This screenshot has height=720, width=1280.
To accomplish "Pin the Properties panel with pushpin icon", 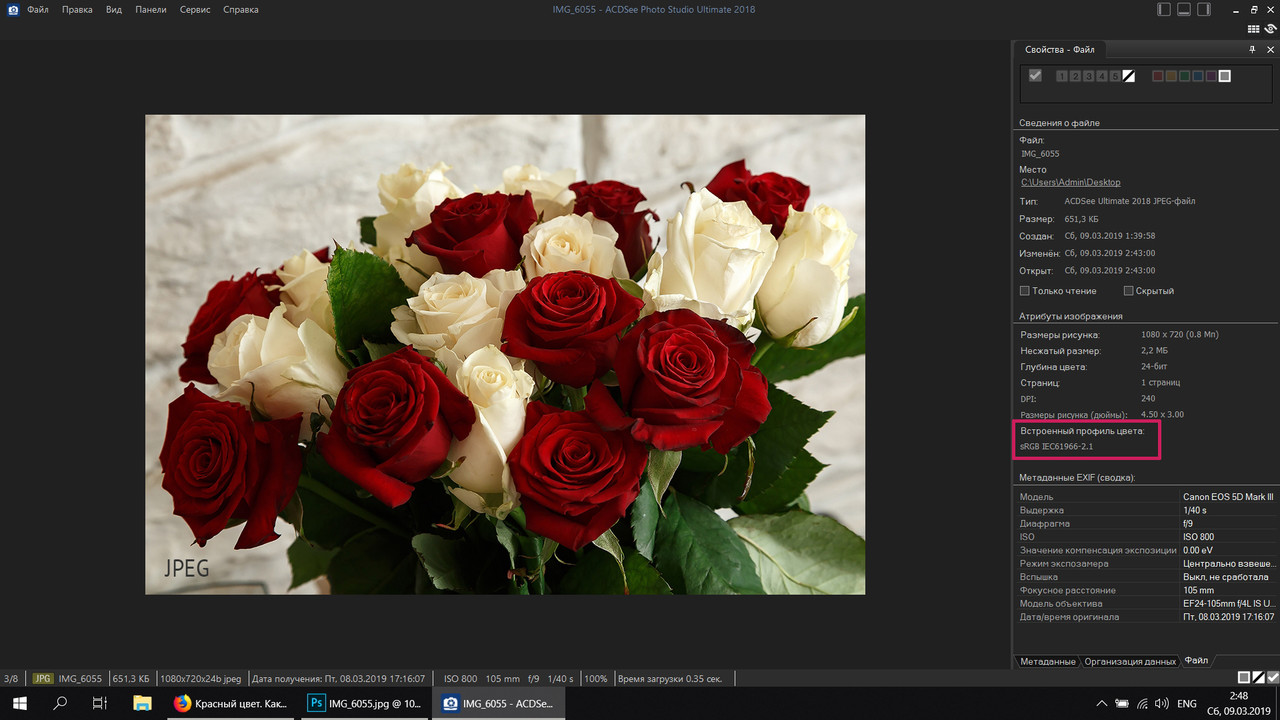I will (1252, 50).
